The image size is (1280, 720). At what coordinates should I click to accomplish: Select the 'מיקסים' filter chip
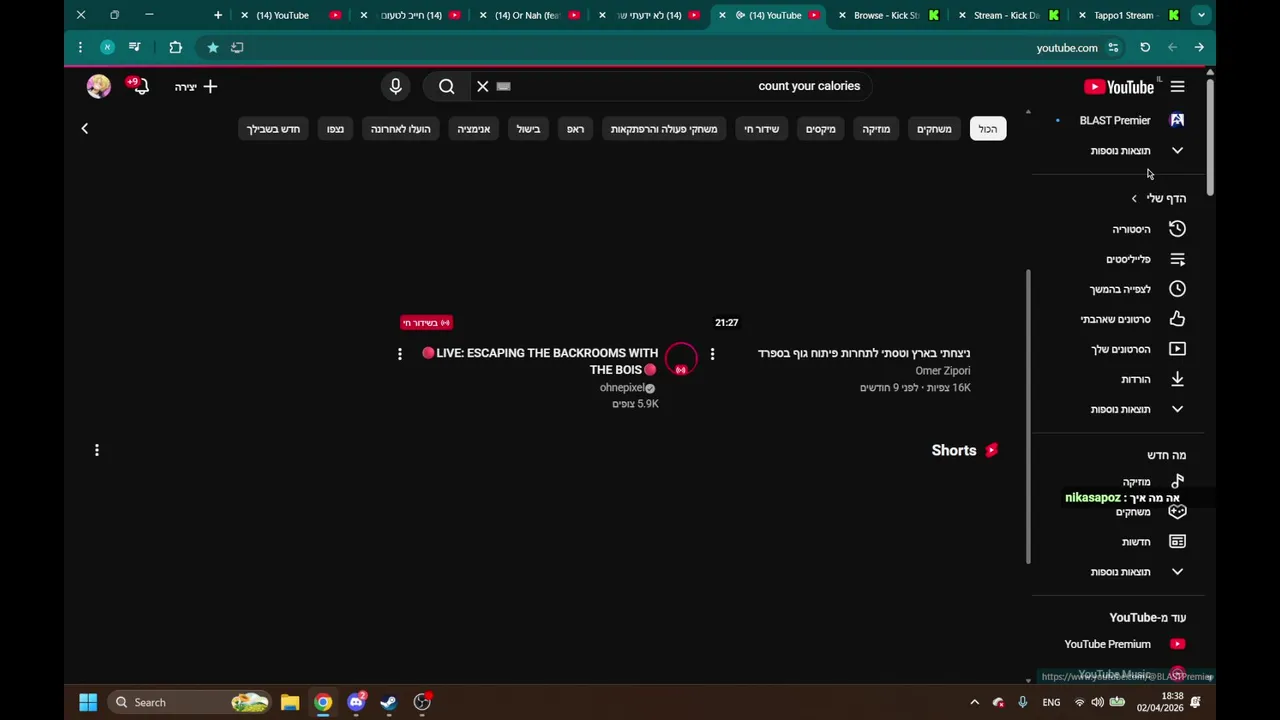(821, 129)
